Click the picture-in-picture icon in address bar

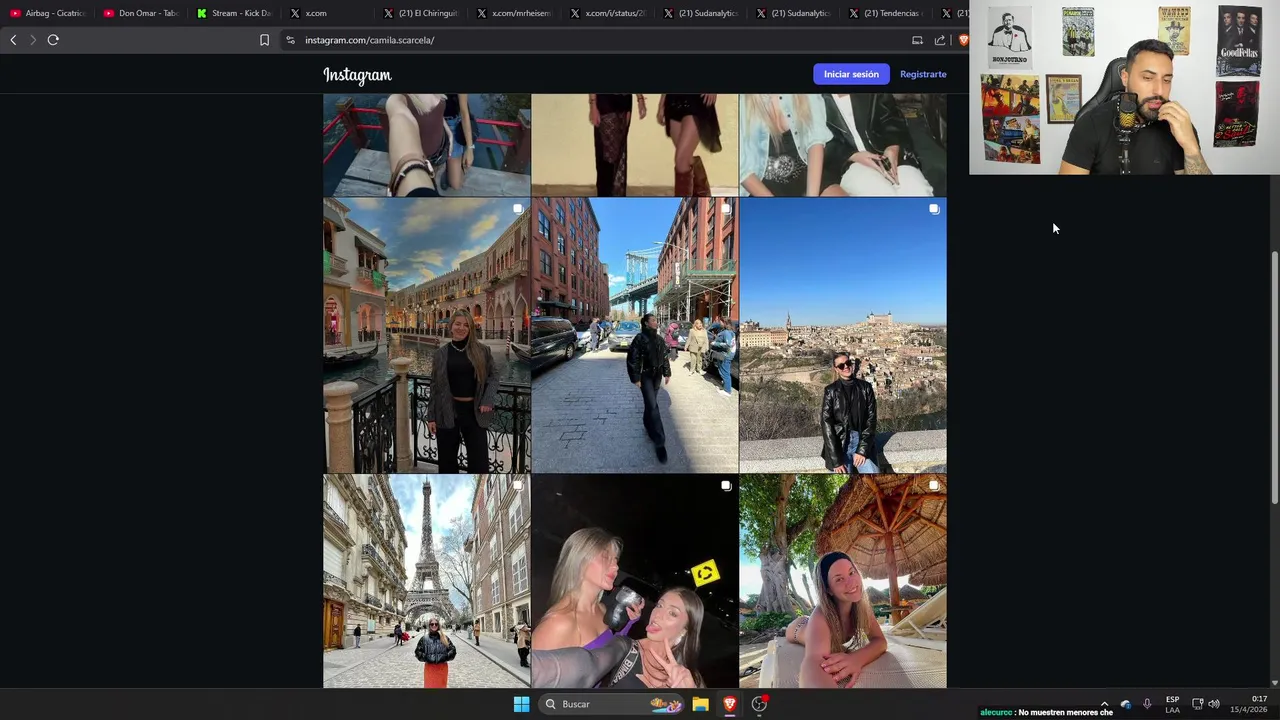917,40
